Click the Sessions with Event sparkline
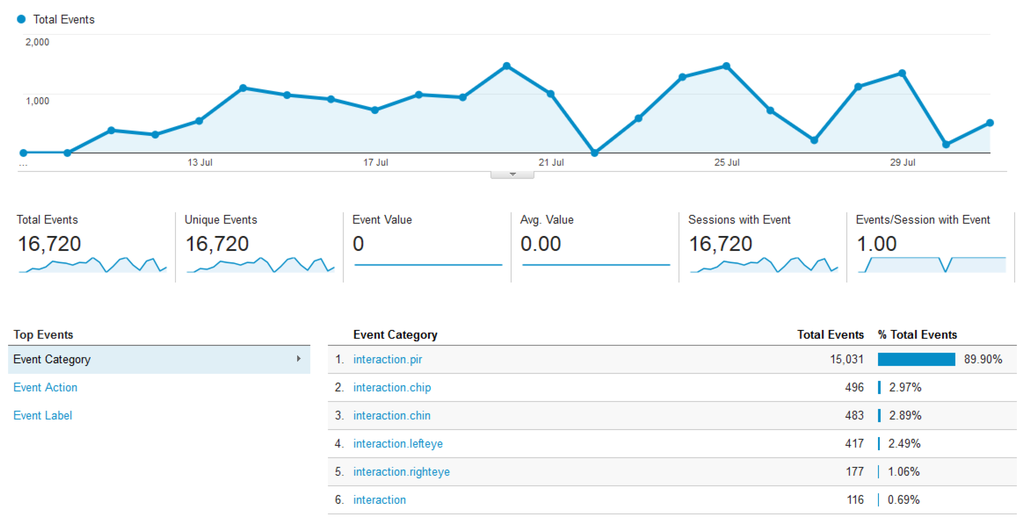1024x528 pixels. 763,265
